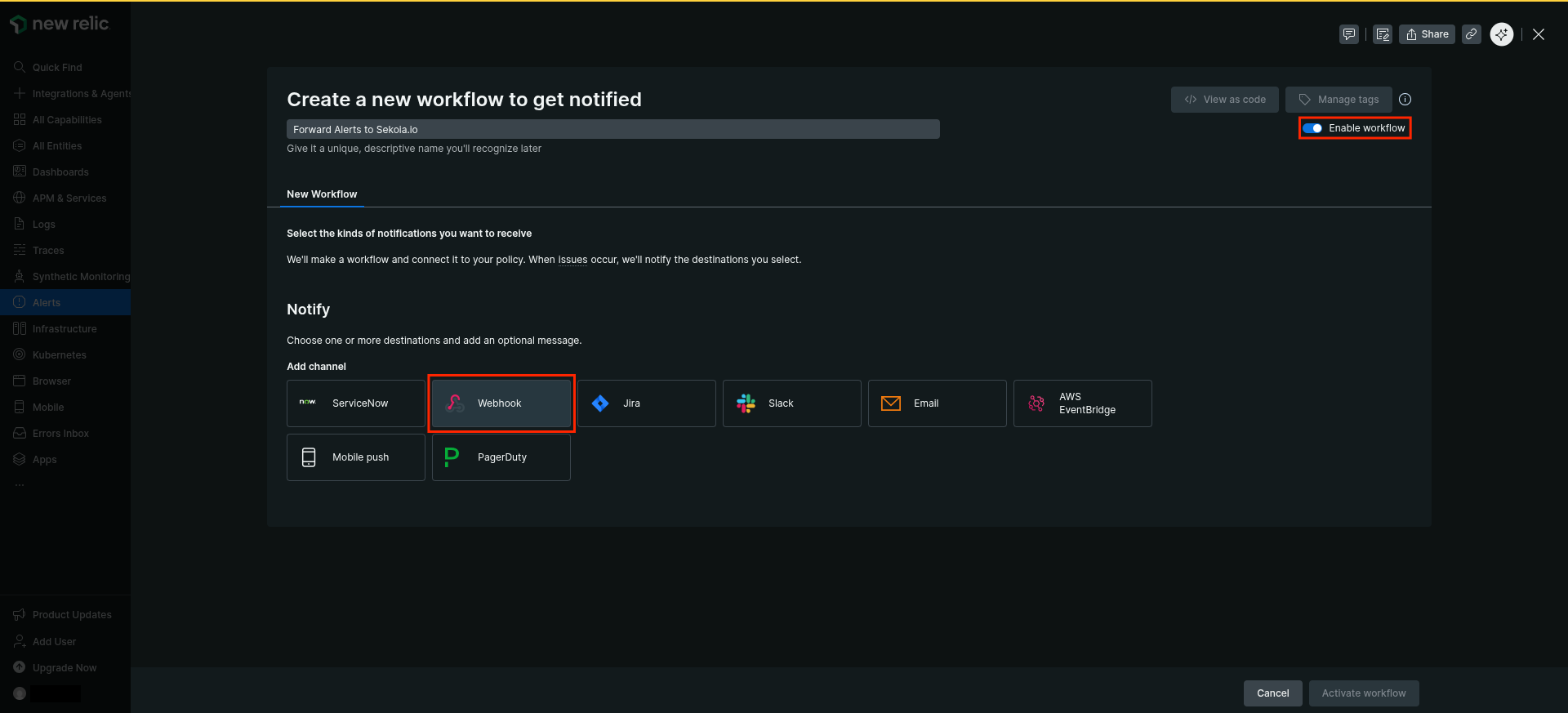Copy permalink via link icon
The width and height of the screenshot is (1568, 713).
[1472, 34]
